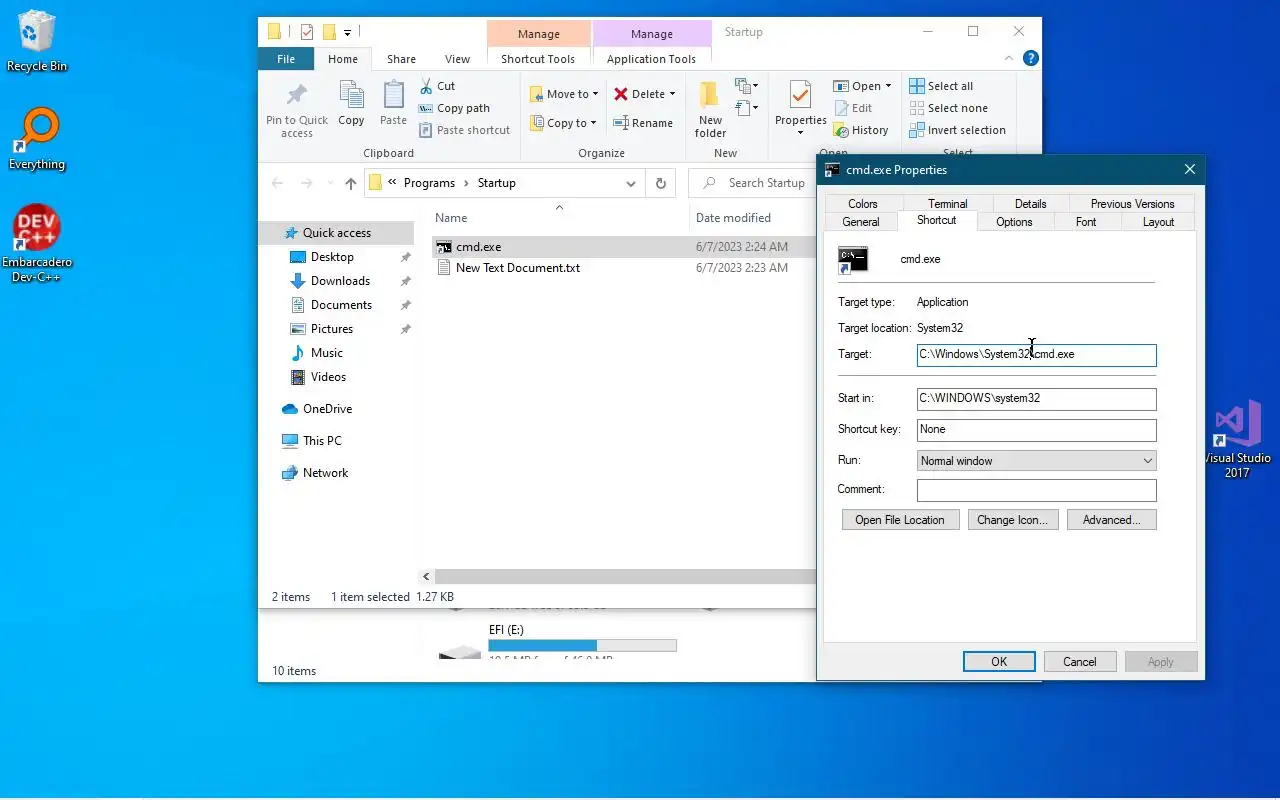Open the Recycle Bin desktop icon
The image size is (1280, 800).
(37, 41)
